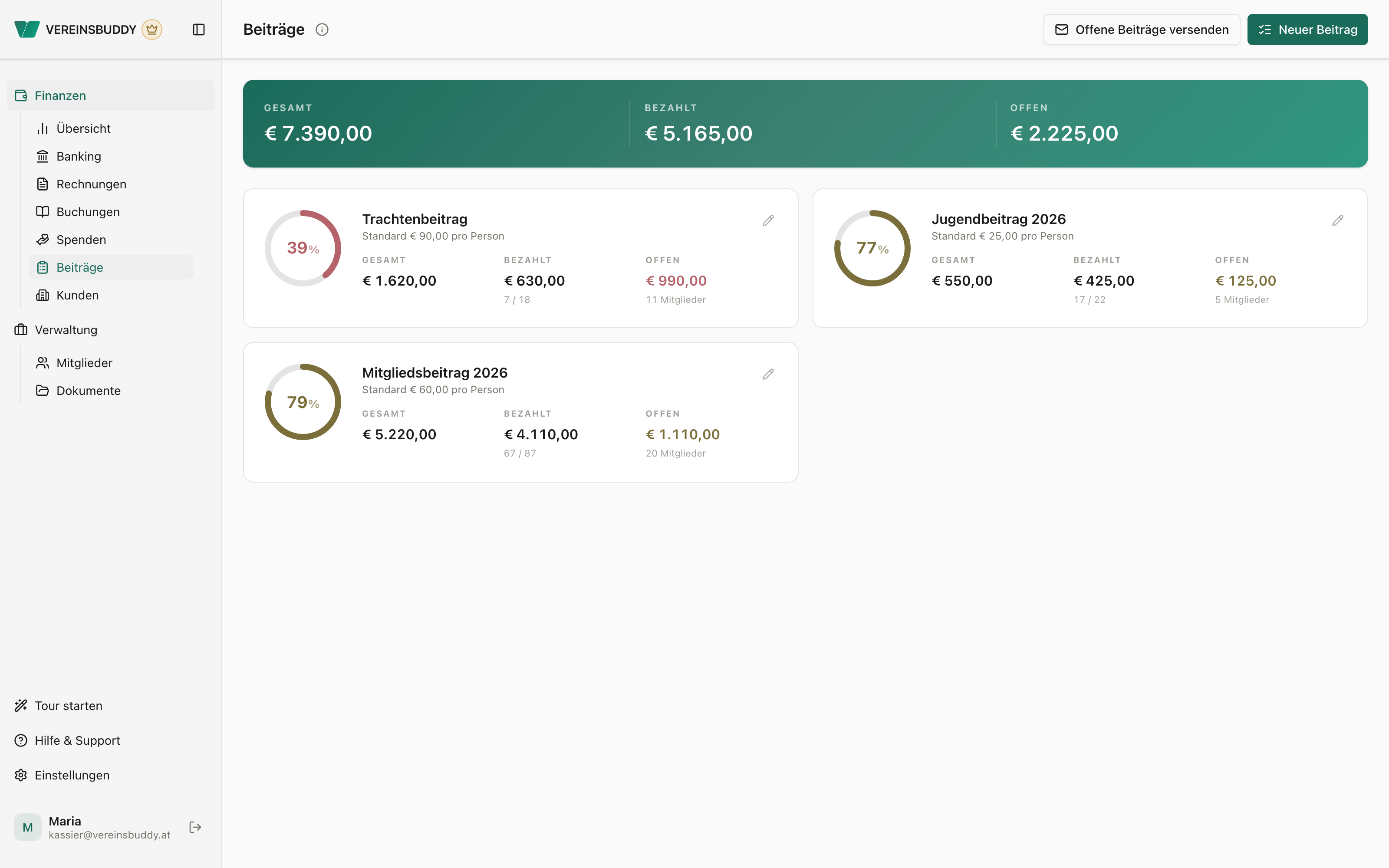Go to Buchungen

click(111, 212)
